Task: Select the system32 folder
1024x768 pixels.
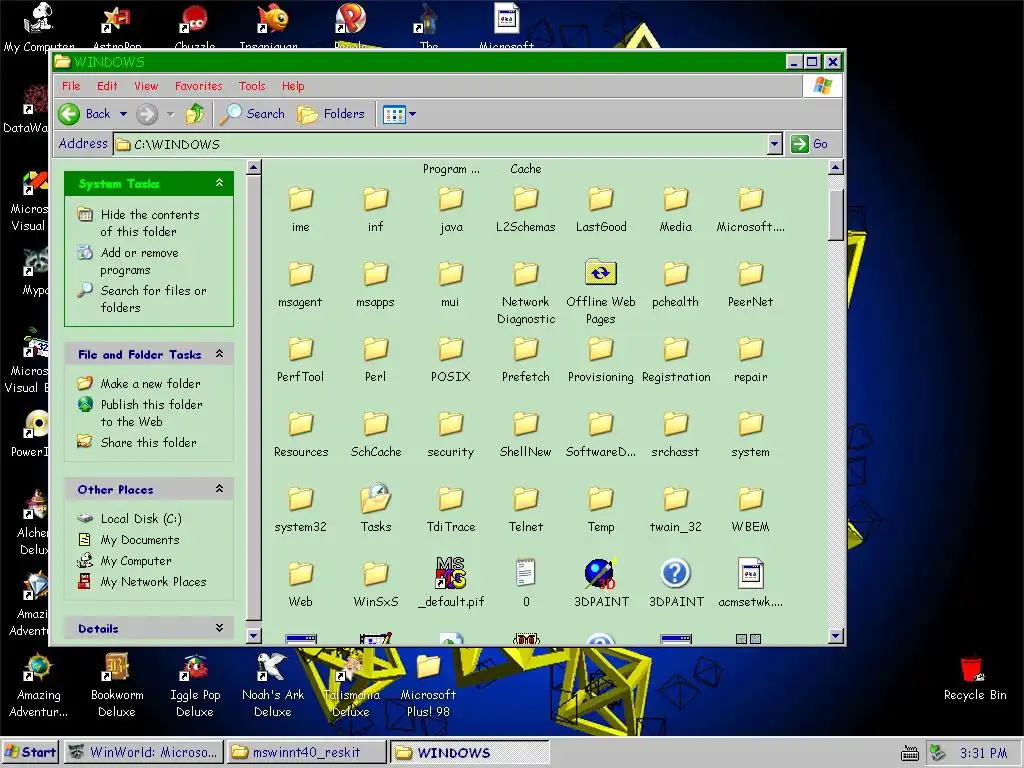Action: coord(300,509)
